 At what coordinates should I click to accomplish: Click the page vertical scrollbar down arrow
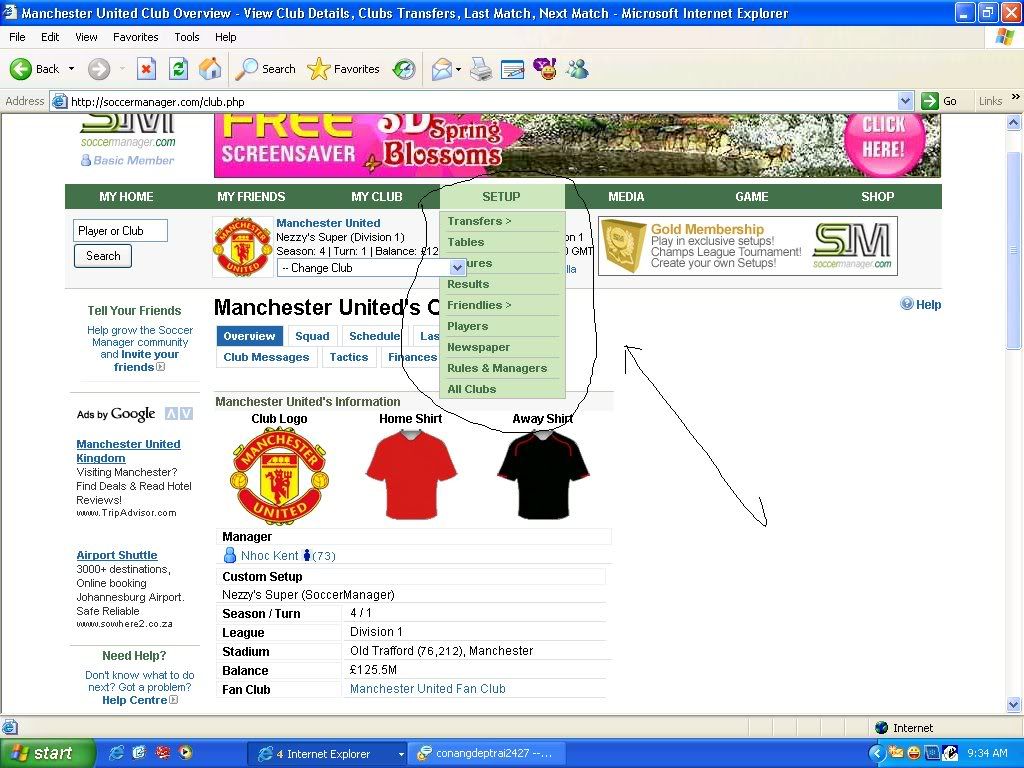pos(1014,705)
